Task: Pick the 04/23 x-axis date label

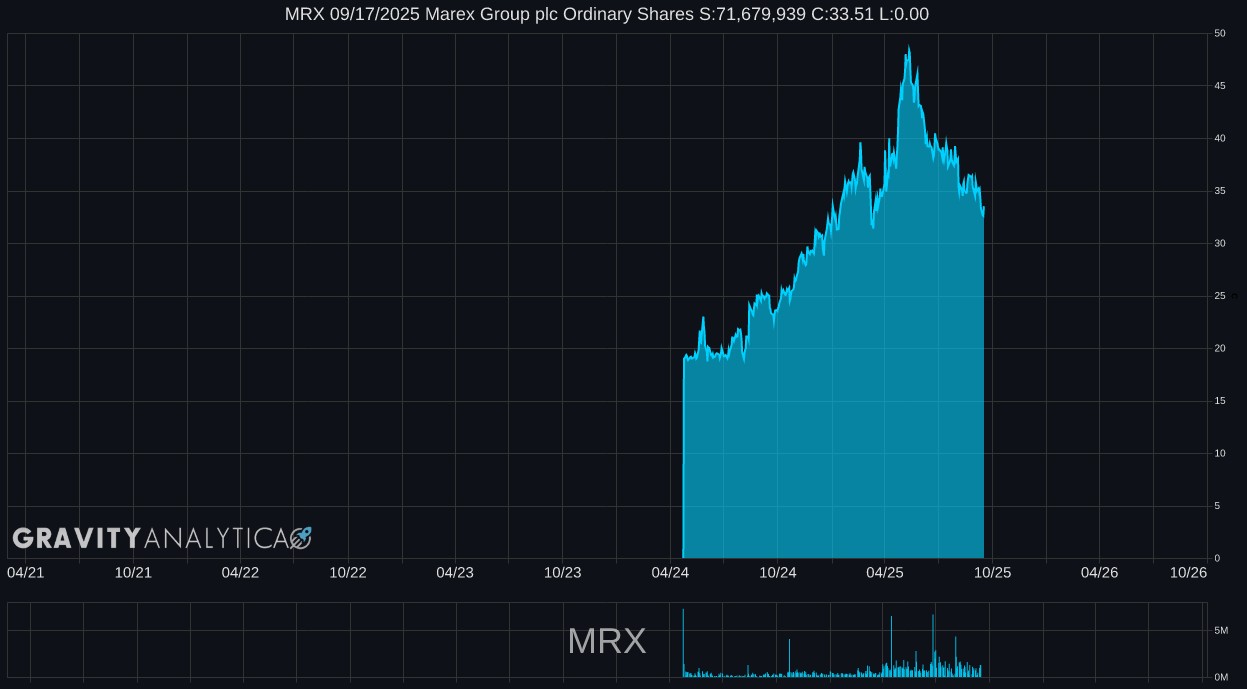Action: 455,572
